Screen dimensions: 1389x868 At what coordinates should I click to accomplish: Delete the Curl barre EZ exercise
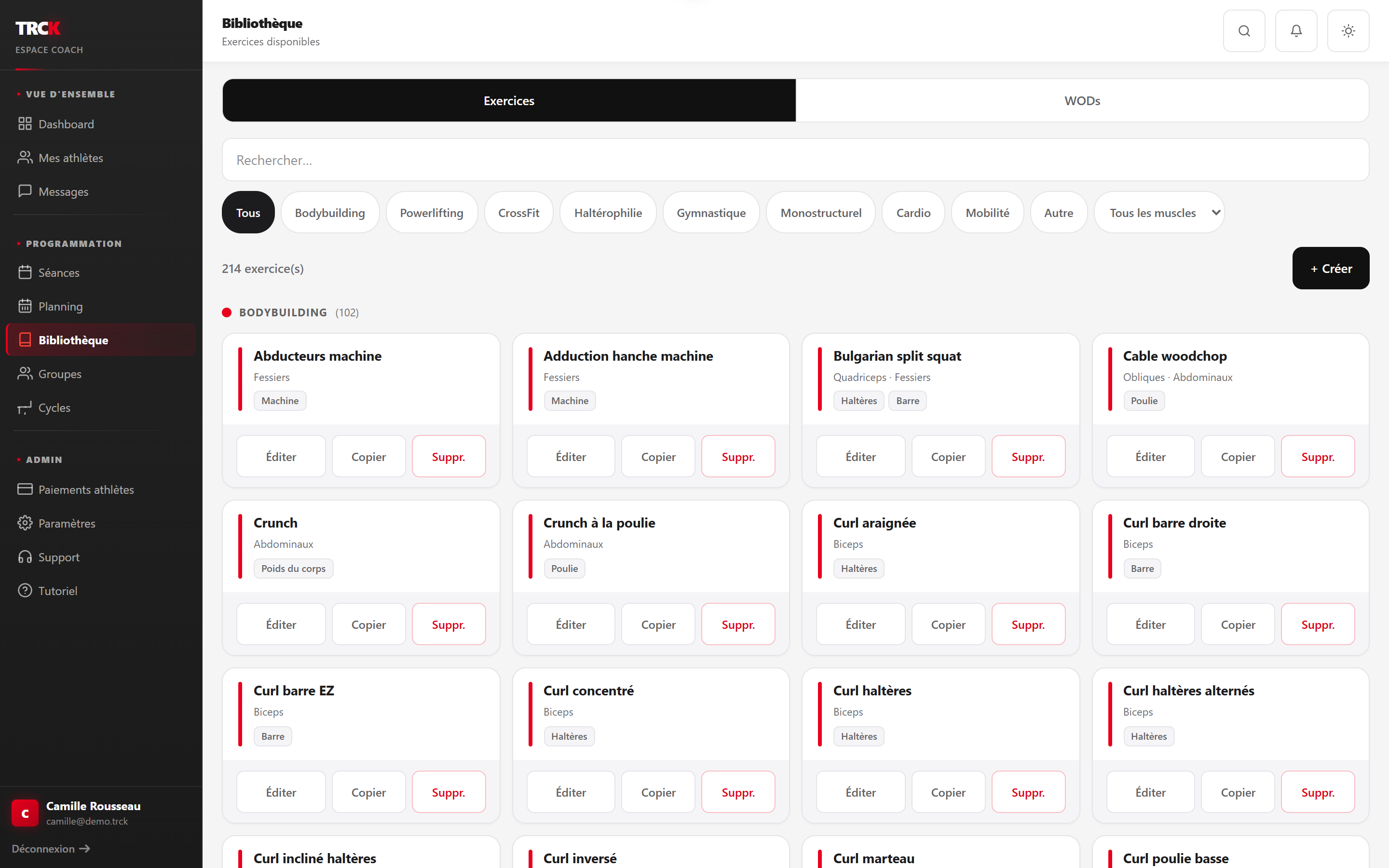[x=448, y=792]
